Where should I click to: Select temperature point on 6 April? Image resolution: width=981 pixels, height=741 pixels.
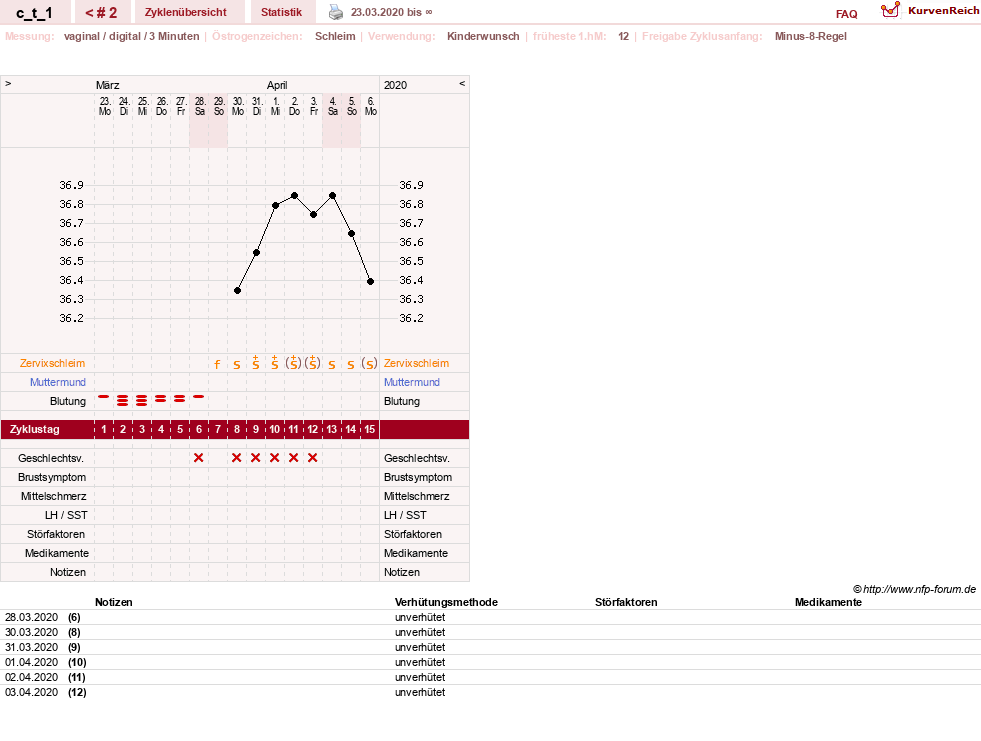(x=370, y=282)
